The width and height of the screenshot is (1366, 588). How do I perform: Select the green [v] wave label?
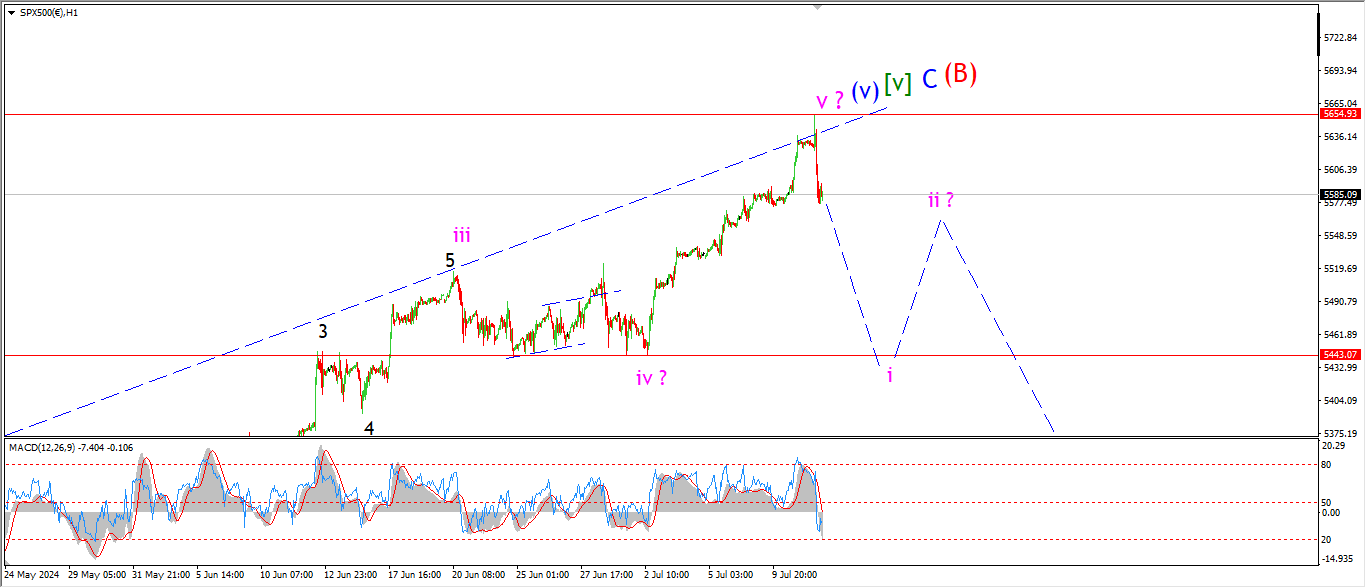coord(898,83)
